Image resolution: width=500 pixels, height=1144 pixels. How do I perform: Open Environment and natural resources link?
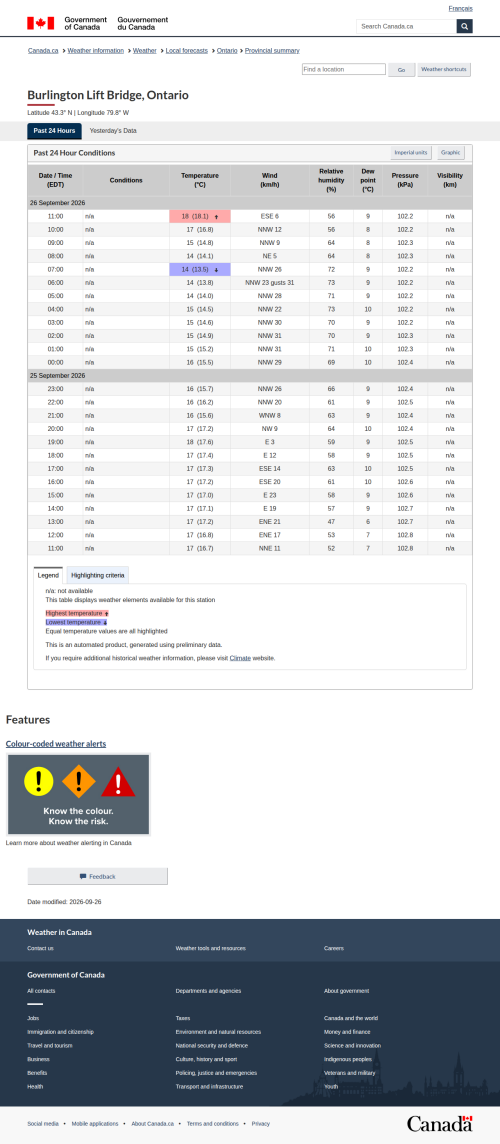tap(218, 1032)
